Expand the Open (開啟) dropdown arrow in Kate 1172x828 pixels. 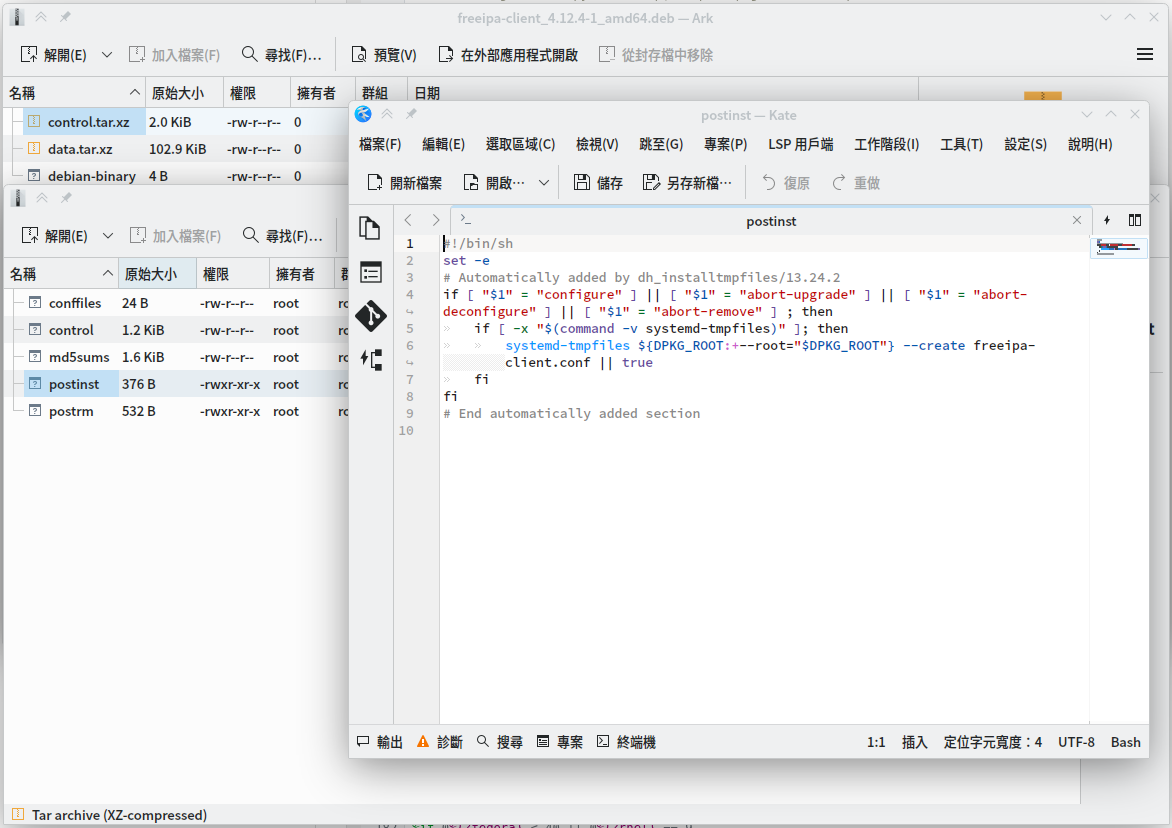tap(544, 183)
